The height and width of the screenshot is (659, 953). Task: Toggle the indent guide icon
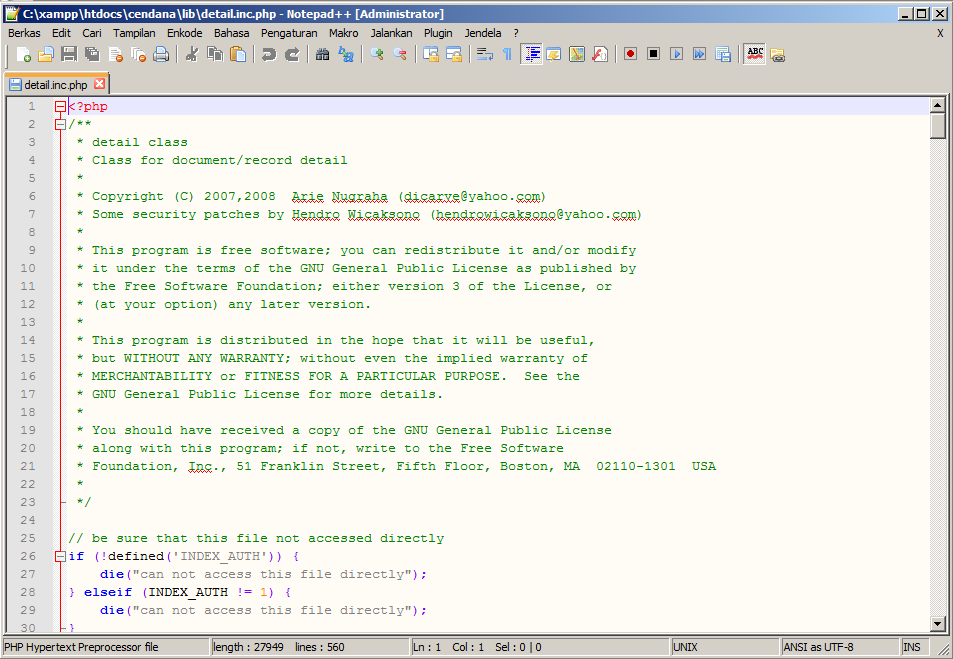[x=532, y=55]
